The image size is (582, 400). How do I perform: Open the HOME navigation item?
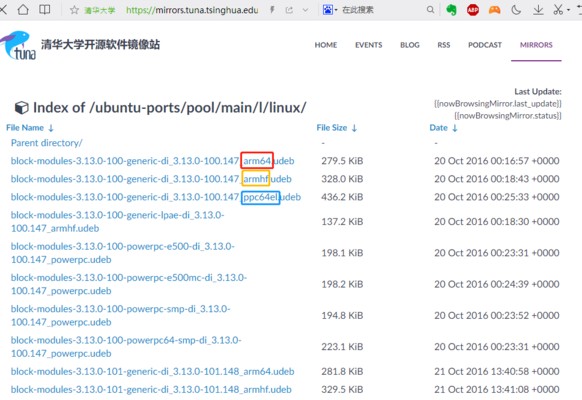[x=326, y=45]
